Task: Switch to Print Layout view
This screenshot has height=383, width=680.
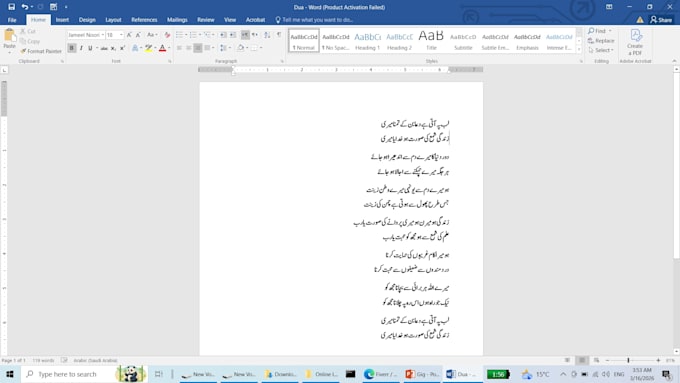Action: 582,360
